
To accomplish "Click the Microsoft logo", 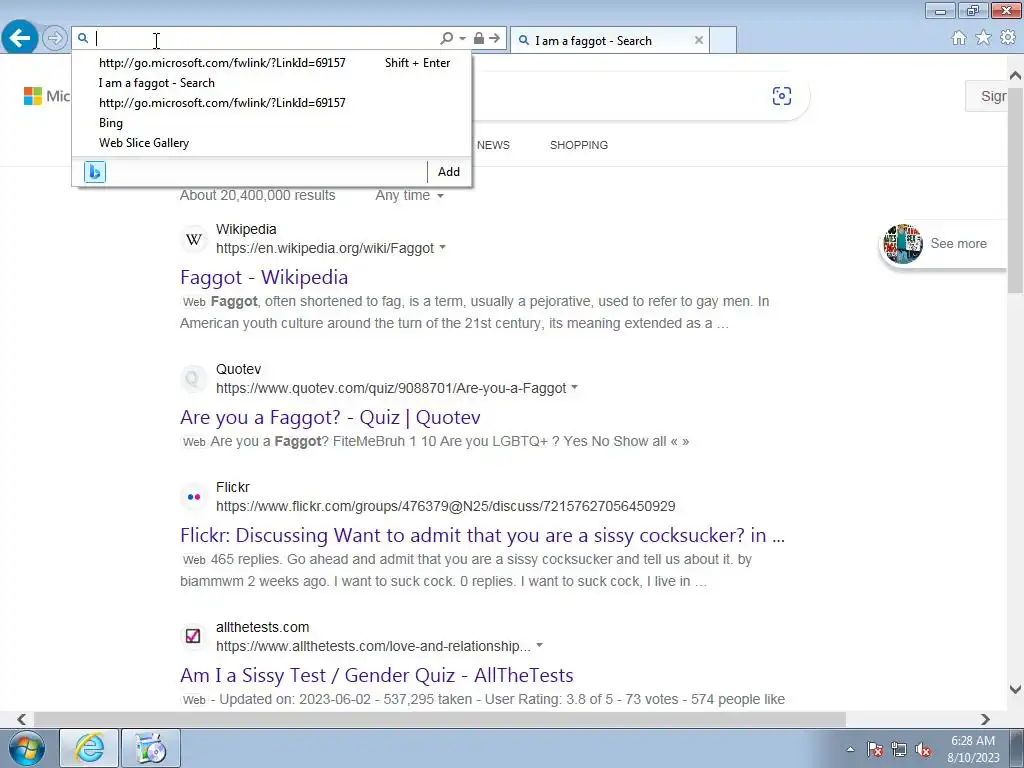I will pyautogui.click(x=33, y=96).
